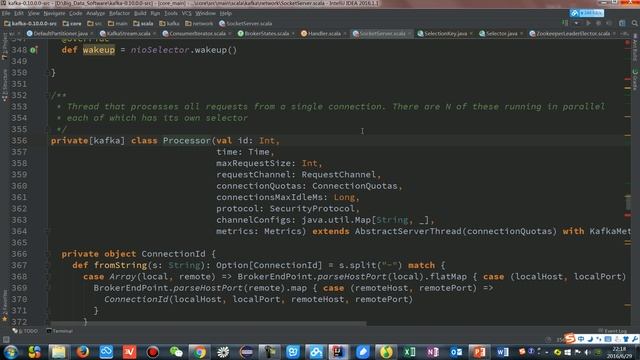This screenshot has height=360, width=640.
Task: Switch to ZookeeperLeaderElector.scala tab
Action: (x=572, y=33)
